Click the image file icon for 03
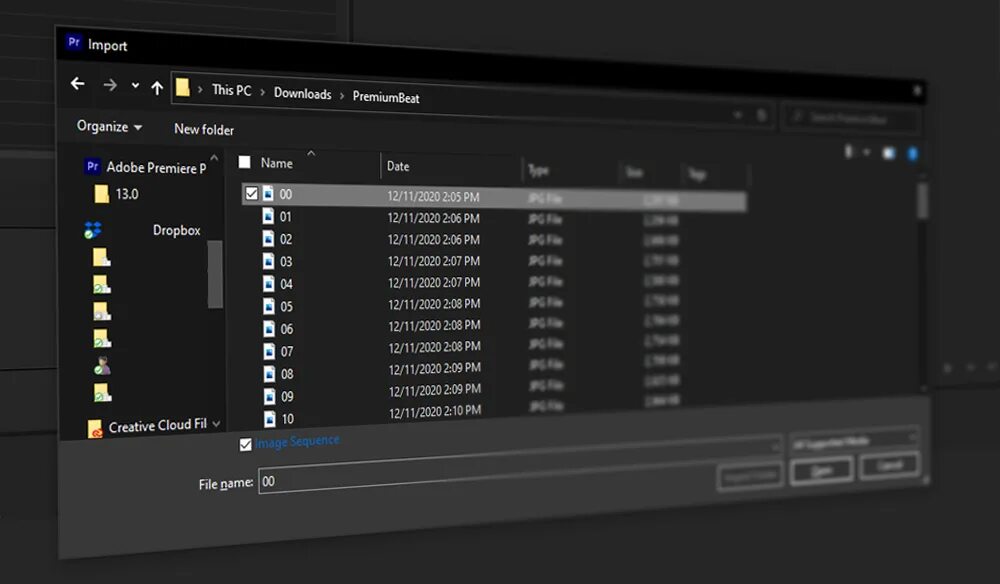Viewport: 1000px width, 584px height. click(269, 261)
